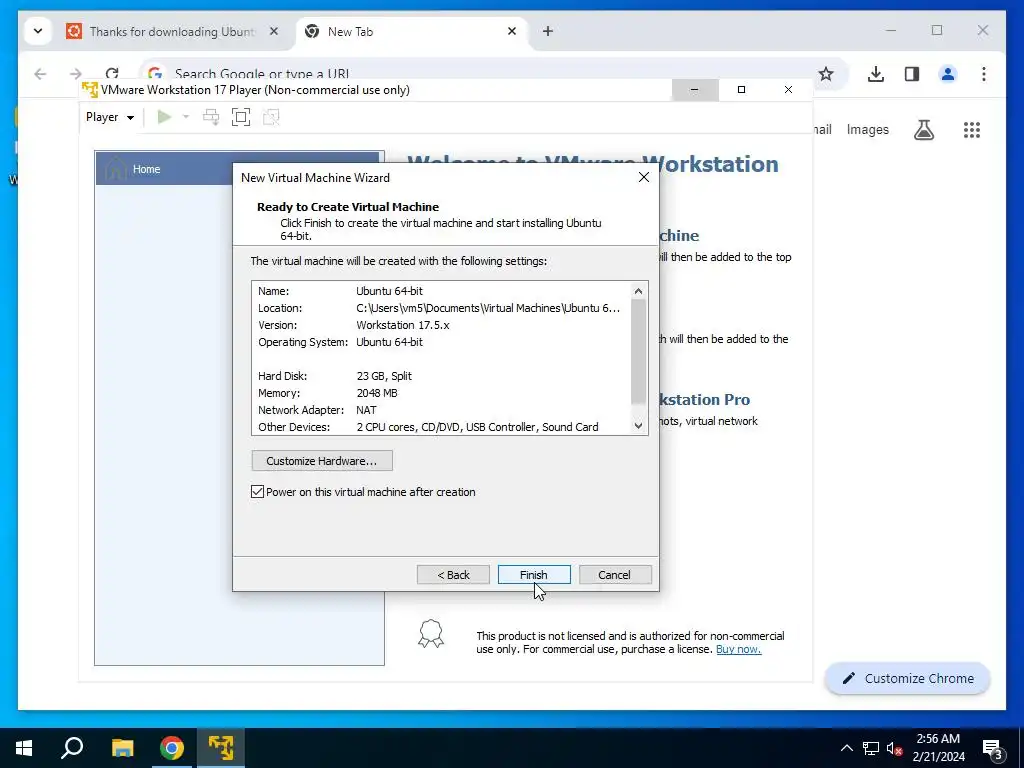Image resolution: width=1024 pixels, height=768 pixels.
Task: Click Finish to create the virtual machine
Action: coord(534,575)
